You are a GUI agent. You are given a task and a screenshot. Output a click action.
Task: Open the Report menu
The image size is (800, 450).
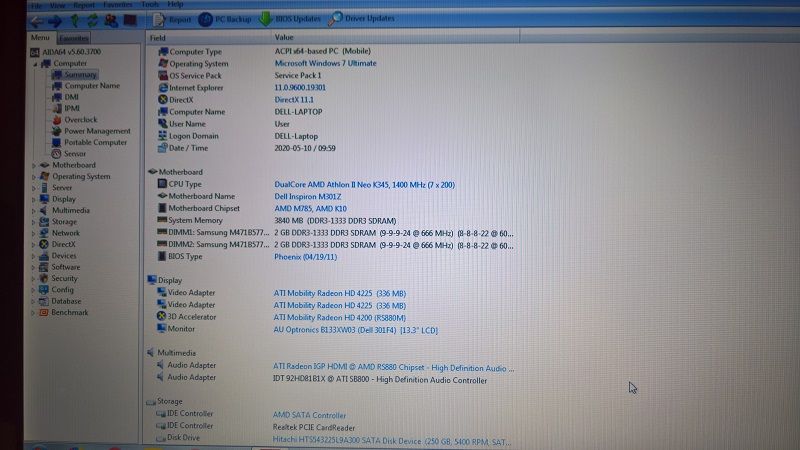pyautogui.click(x=84, y=5)
